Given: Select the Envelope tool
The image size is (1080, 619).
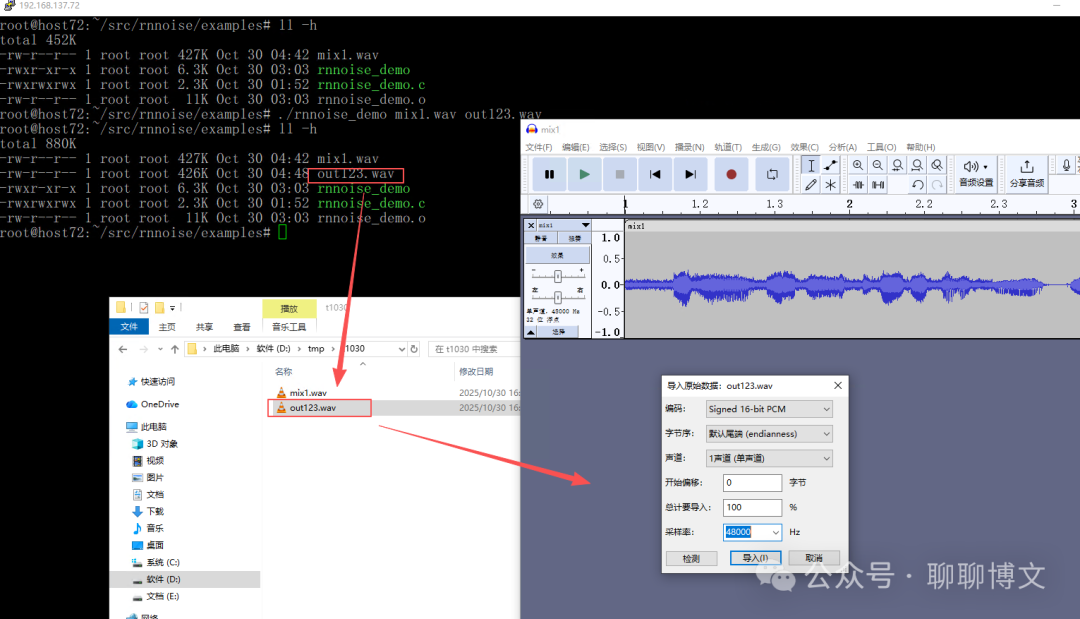Looking at the screenshot, I should tap(831, 165).
